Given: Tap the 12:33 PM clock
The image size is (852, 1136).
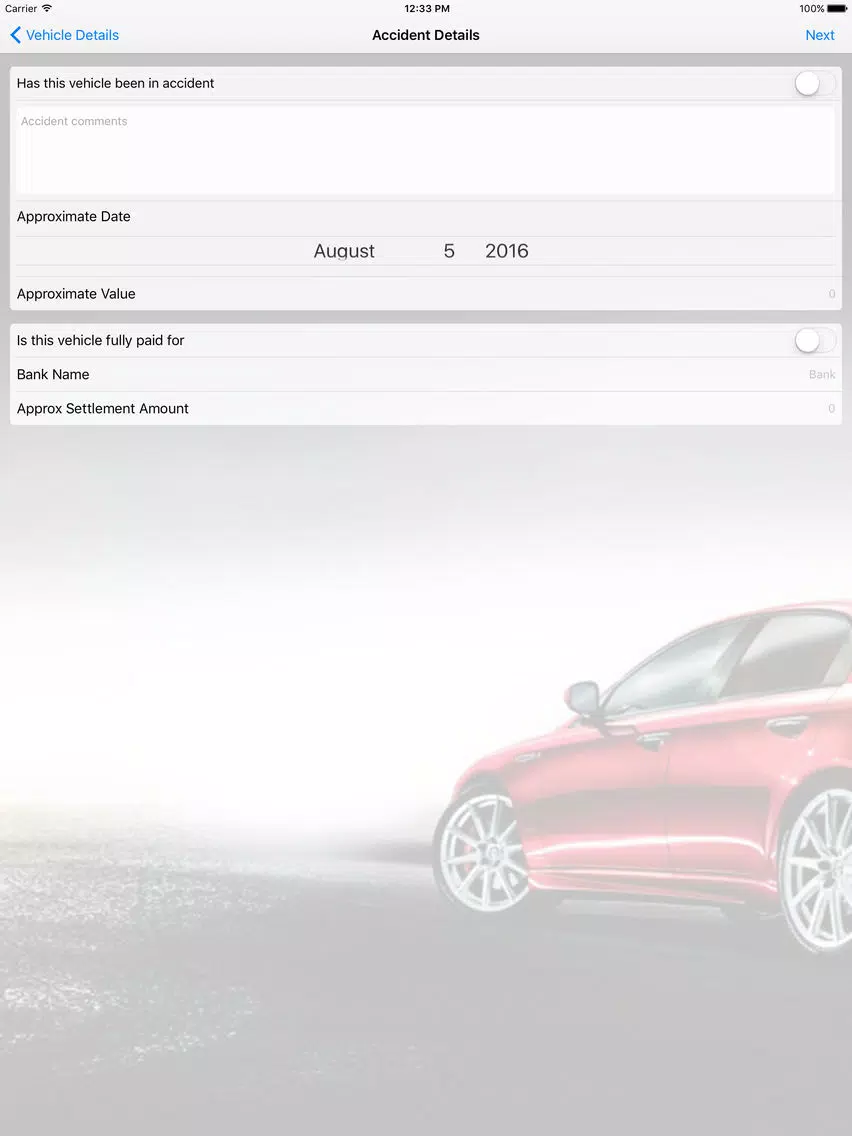Looking at the screenshot, I should (x=427, y=9).
